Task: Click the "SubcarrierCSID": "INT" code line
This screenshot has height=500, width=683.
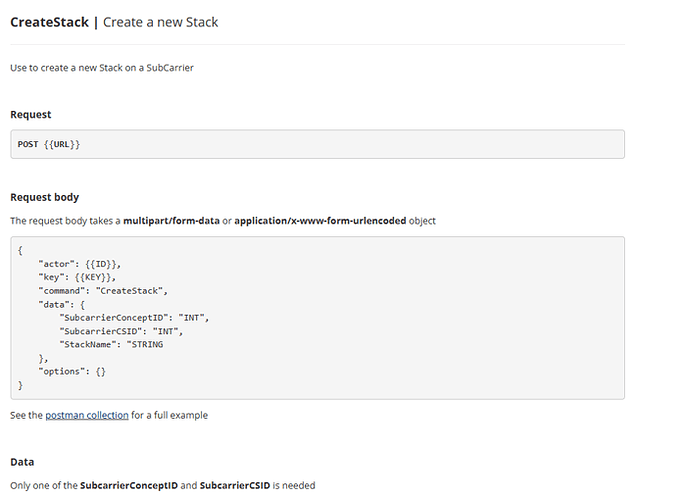Action: tap(121, 331)
